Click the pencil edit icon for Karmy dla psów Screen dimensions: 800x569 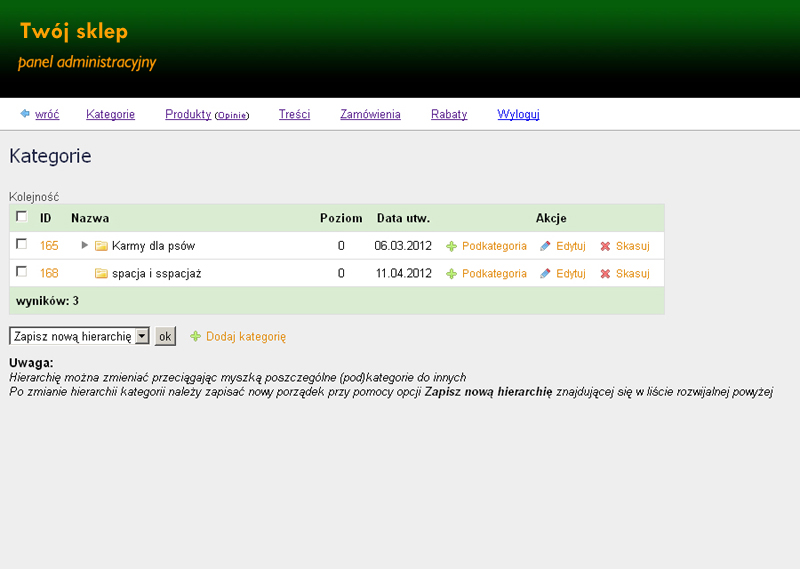(545, 246)
